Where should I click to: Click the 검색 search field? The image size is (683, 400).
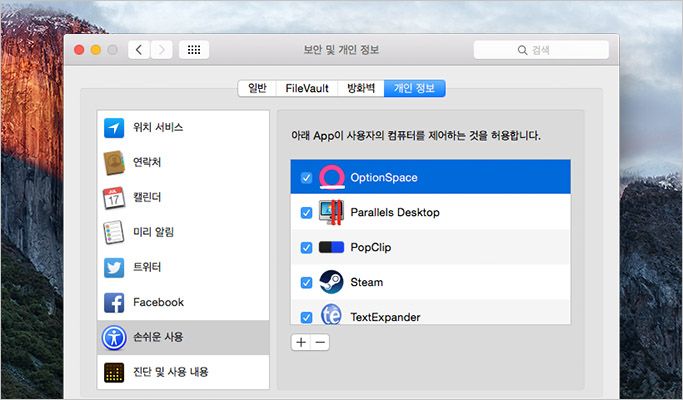541,50
